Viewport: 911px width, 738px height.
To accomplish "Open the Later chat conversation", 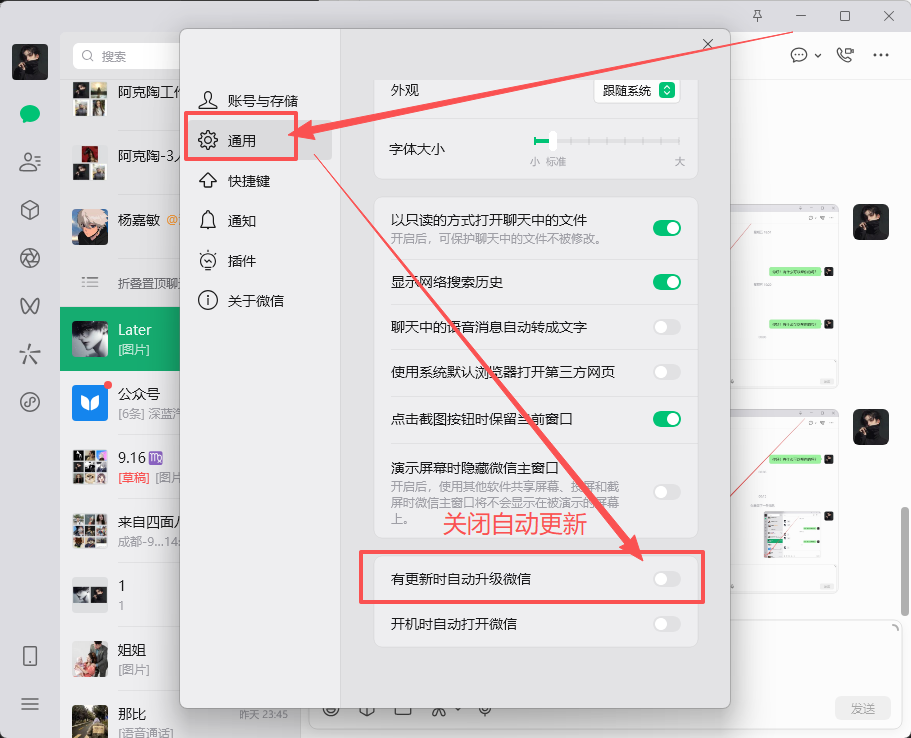I will 120,339.
